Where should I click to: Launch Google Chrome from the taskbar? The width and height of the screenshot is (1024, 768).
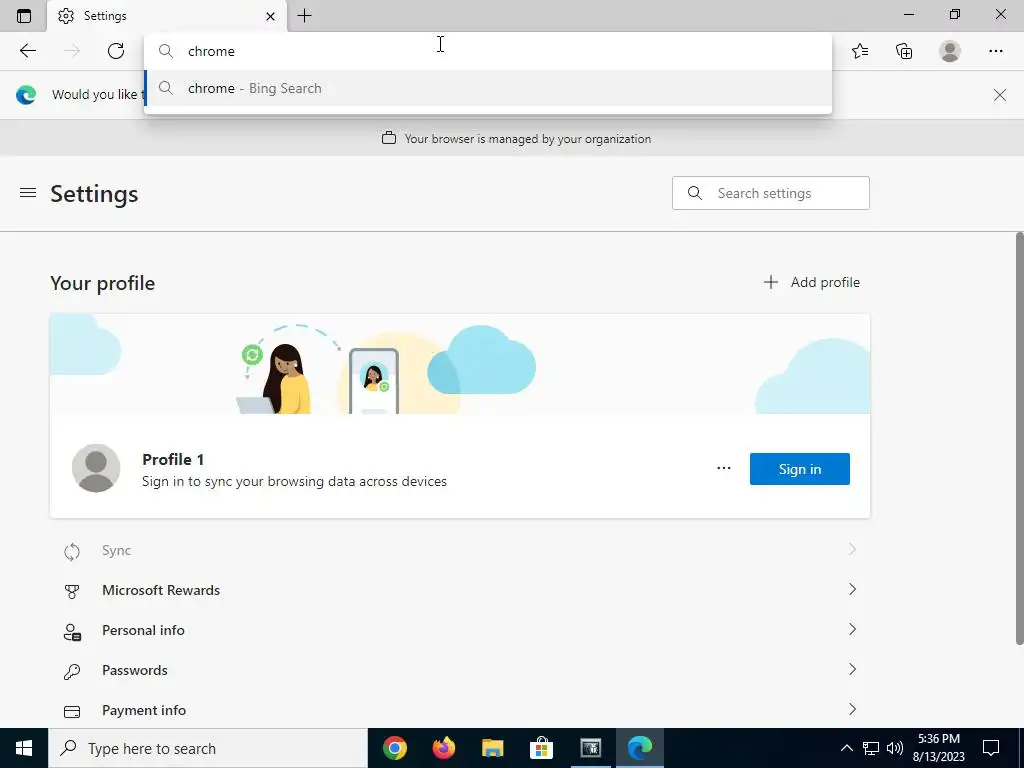pyautogui.click(x=395, y=748)
